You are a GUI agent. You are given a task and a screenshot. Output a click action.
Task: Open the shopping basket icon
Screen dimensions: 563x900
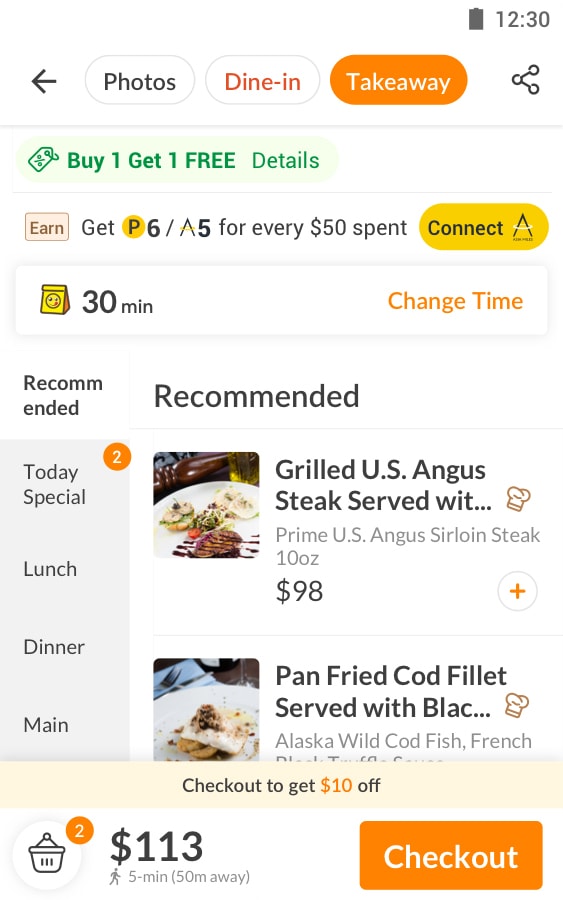[x=47, y=854]
